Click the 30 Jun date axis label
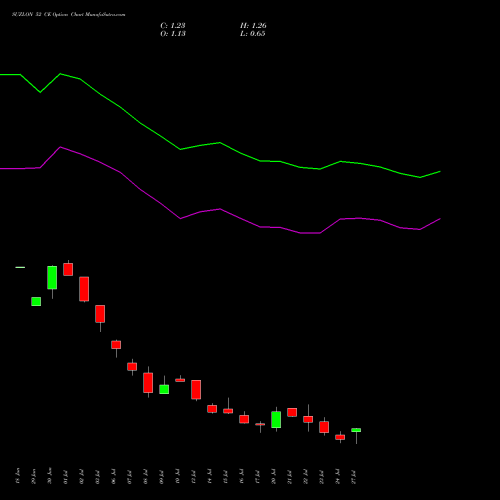 click(50, 476)
